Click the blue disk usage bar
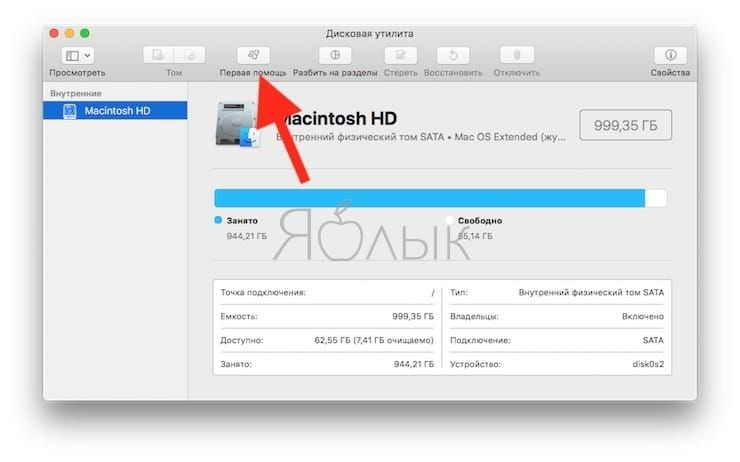Image resolution: width=740 pixels, height=462 pixels. click(x=429, y=198)
